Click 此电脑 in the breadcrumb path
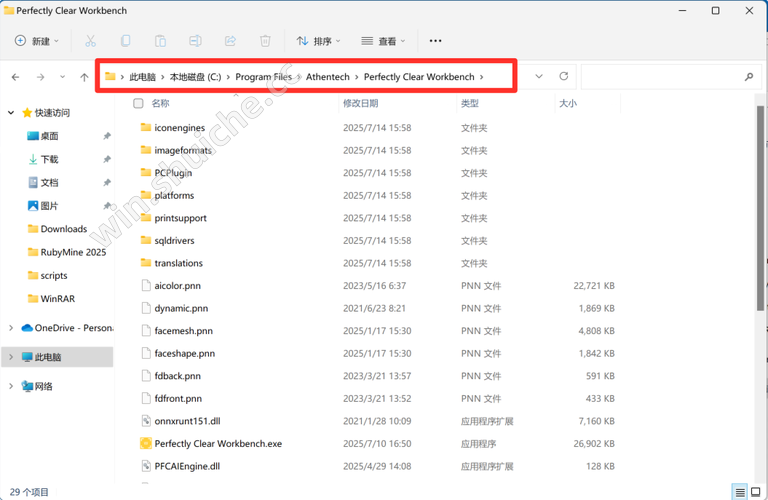 pyautogui.click(x=143, y=77)
